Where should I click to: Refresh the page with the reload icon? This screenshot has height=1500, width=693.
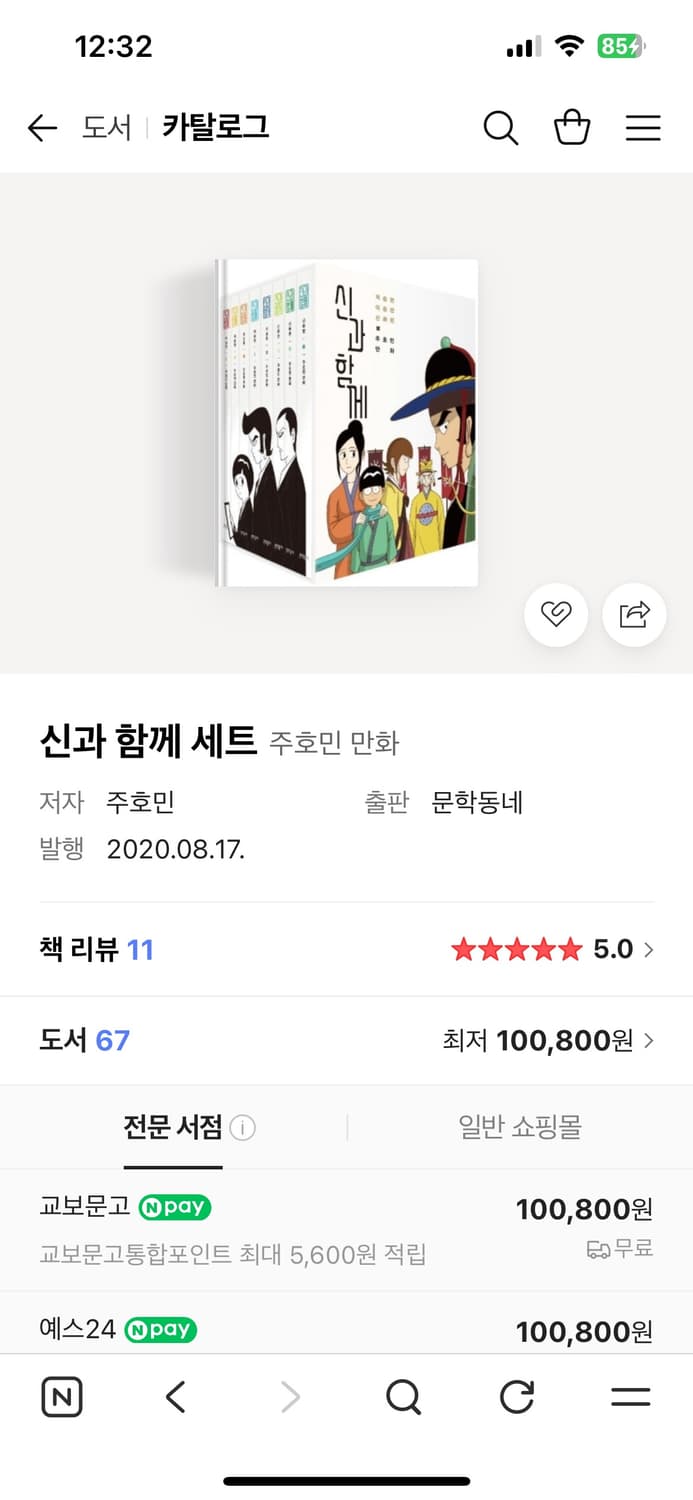516,1399
